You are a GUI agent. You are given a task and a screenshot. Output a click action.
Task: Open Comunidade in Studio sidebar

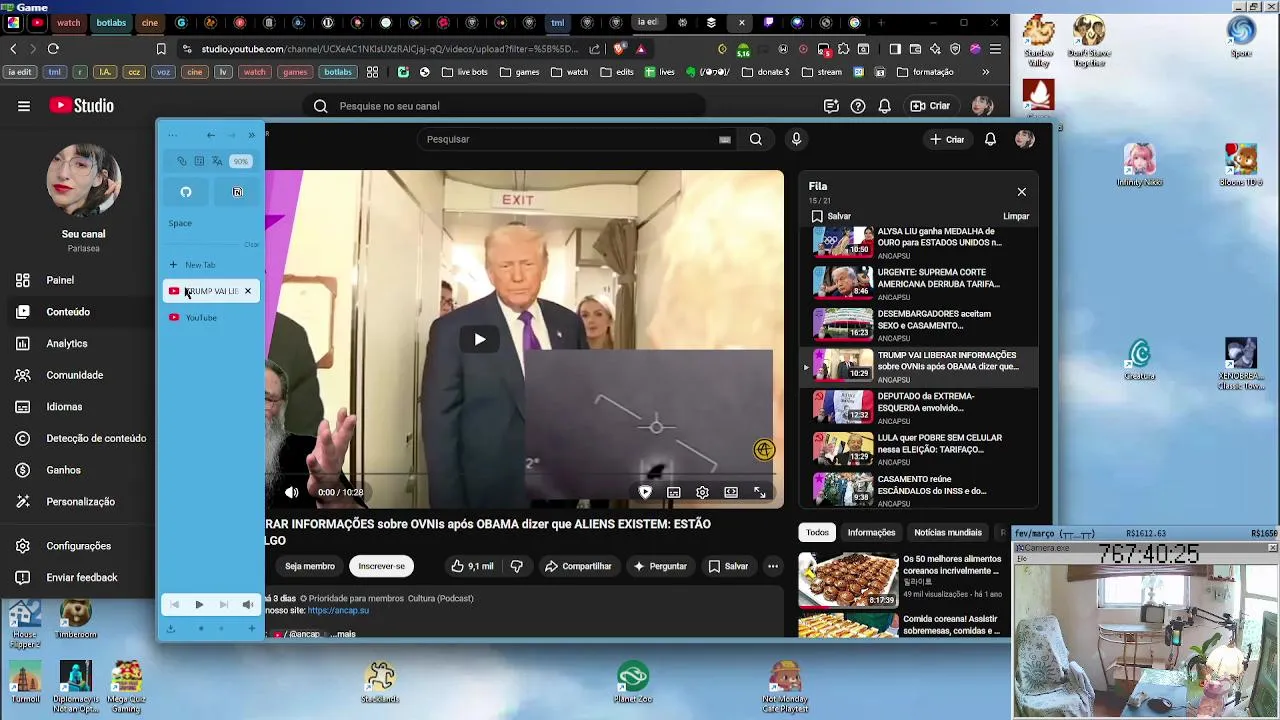pyautogui.click(x=78, y=375)
